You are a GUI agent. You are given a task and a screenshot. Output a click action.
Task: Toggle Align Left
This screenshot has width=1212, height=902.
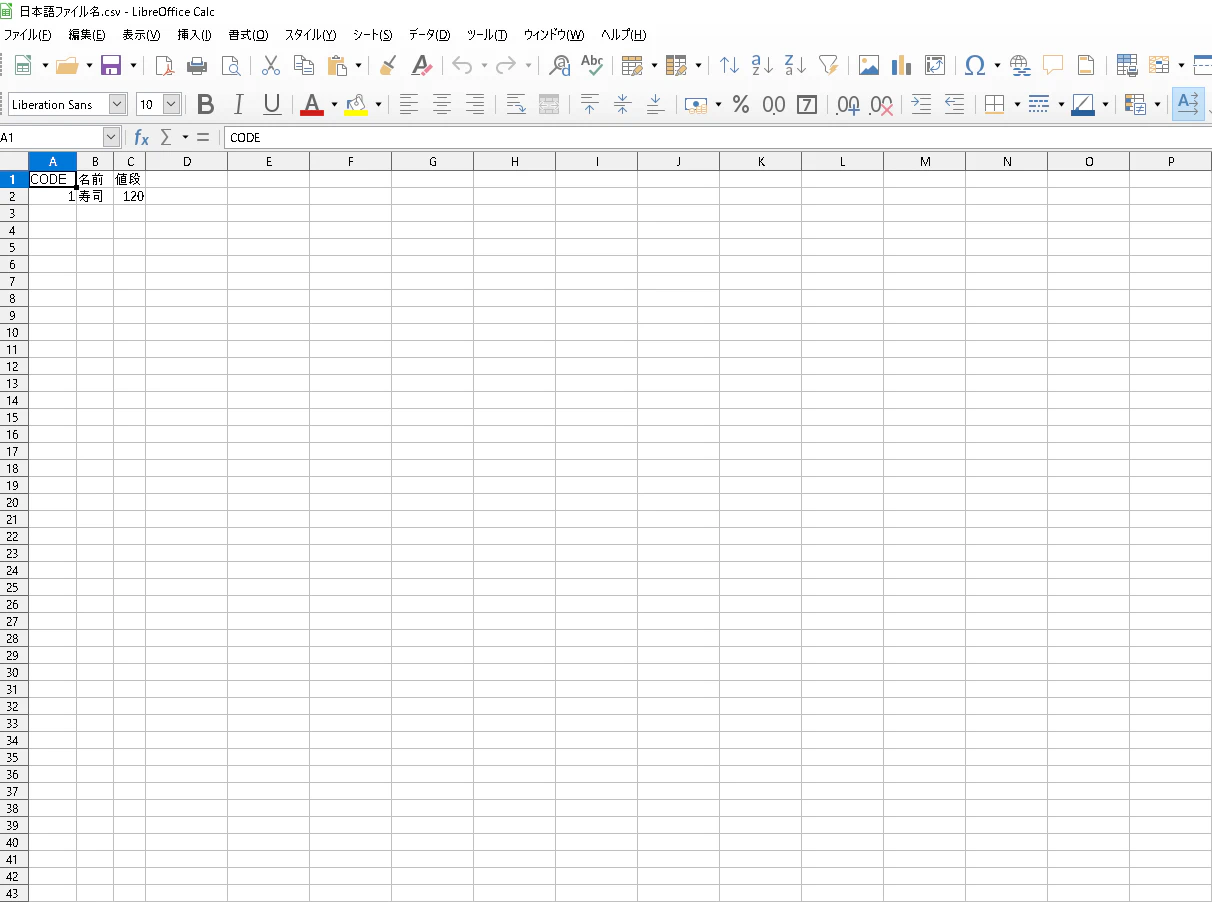pyautogui.click(x=408, y=104)
